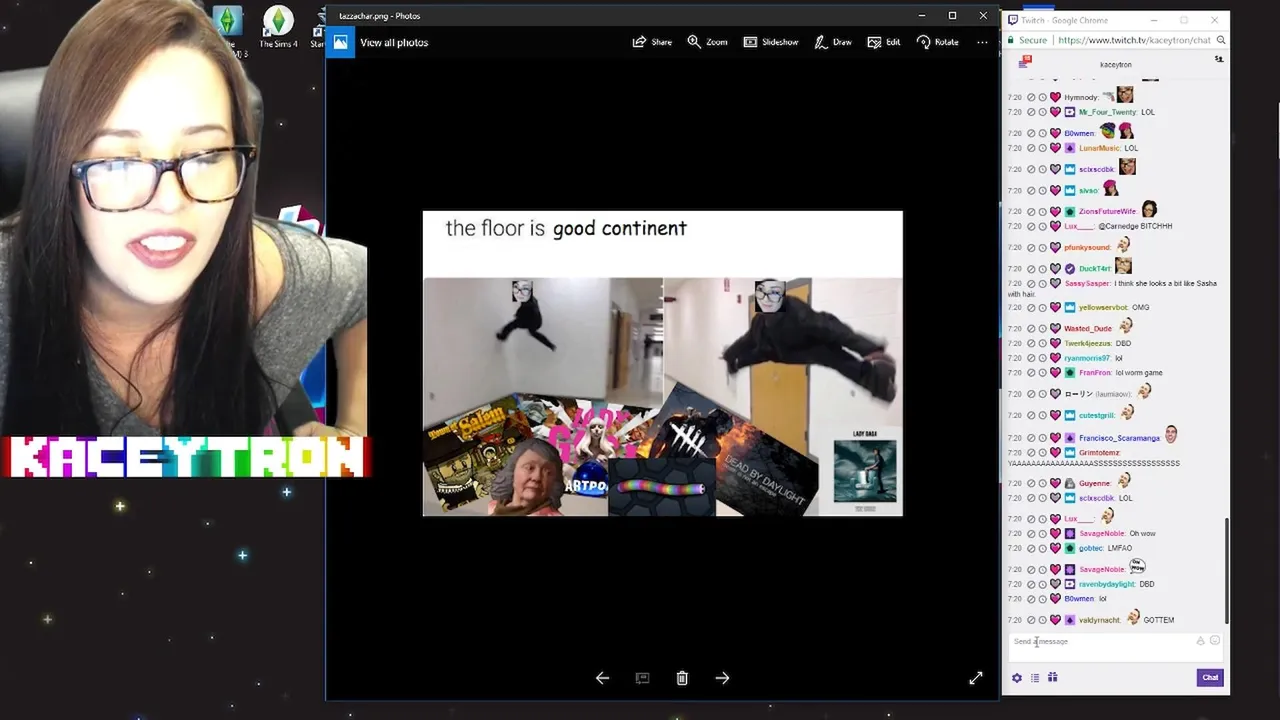This screenshot has width=1280, height=720.
Task: Open the See more (three dots) menu in Photos
Action: (982, 42)
